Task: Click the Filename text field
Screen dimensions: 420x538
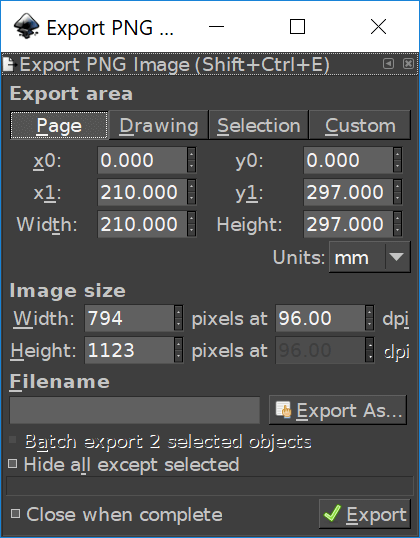Action: pyautogui.click(x=135, y=410)
